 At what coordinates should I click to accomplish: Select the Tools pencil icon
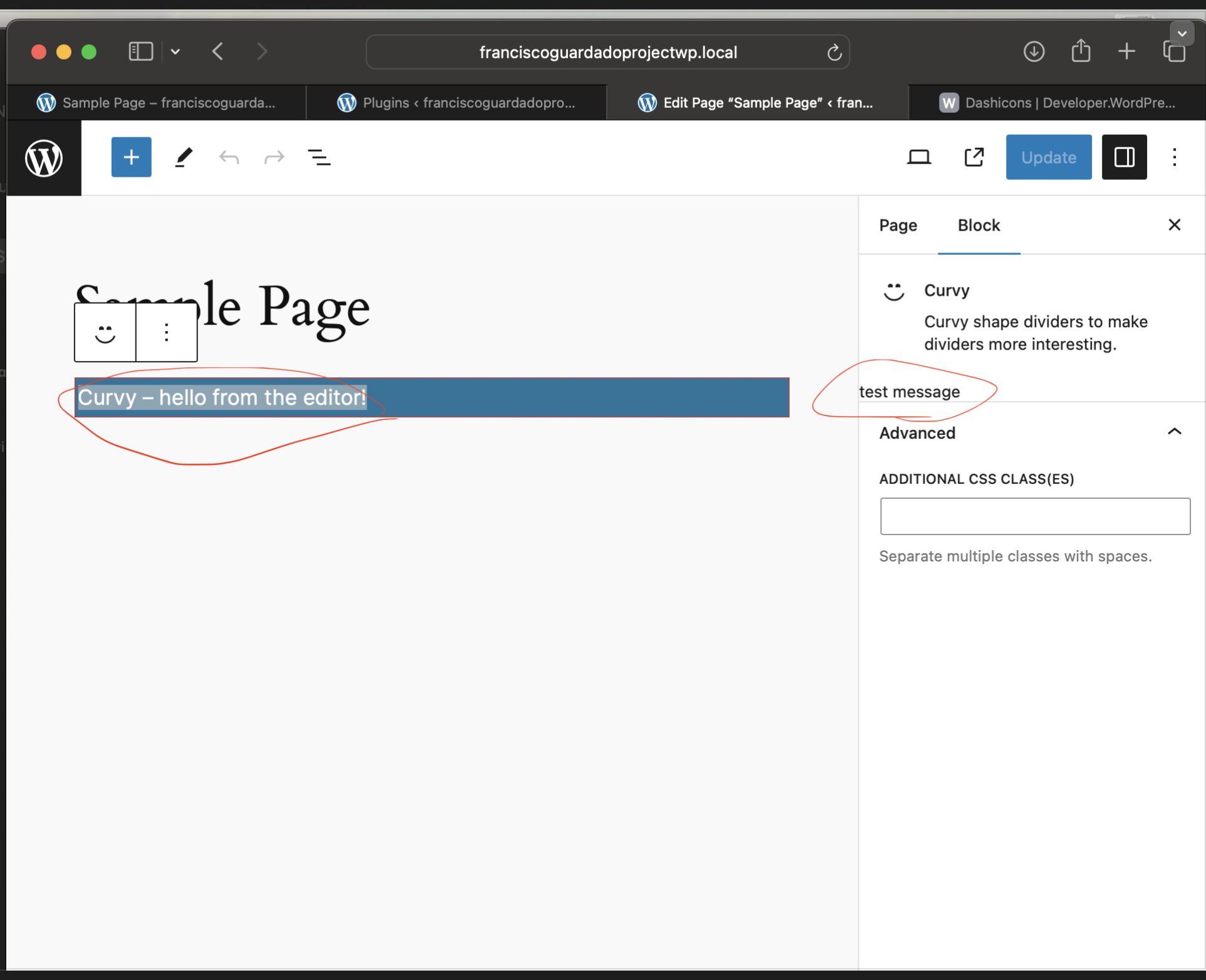pyautogui.click(x=183, y=157)
